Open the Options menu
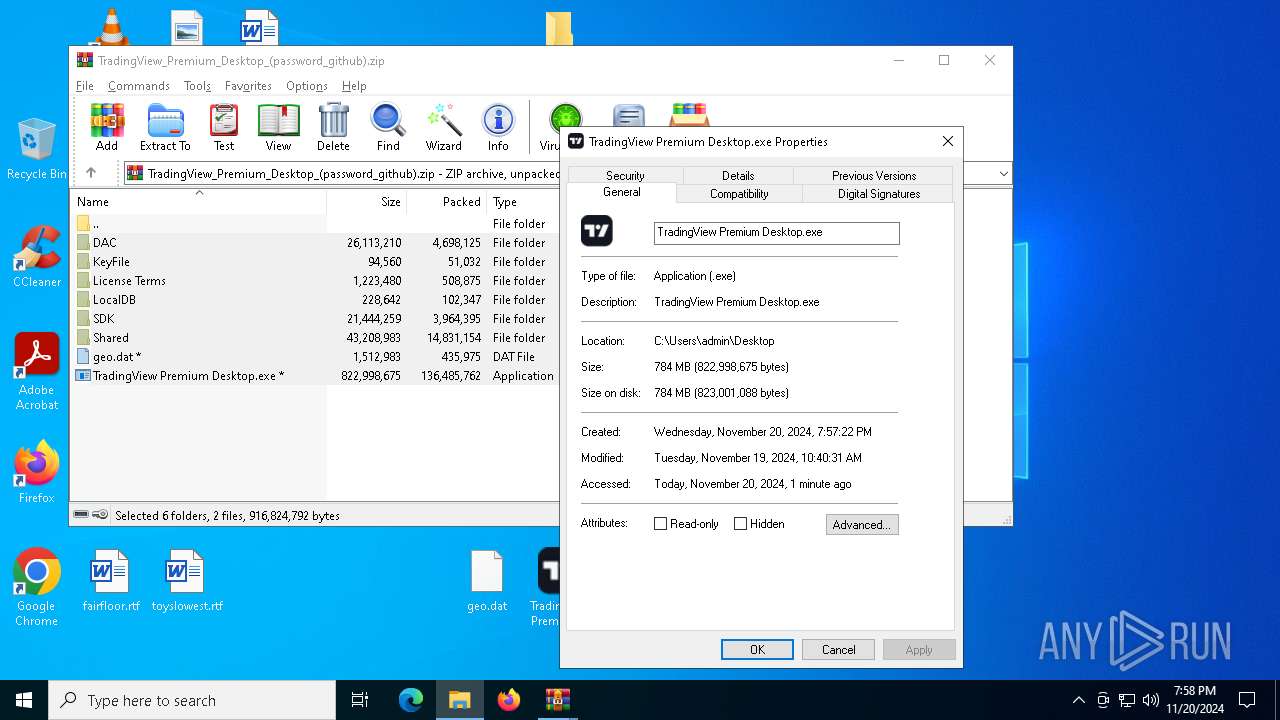 (307, 86)
